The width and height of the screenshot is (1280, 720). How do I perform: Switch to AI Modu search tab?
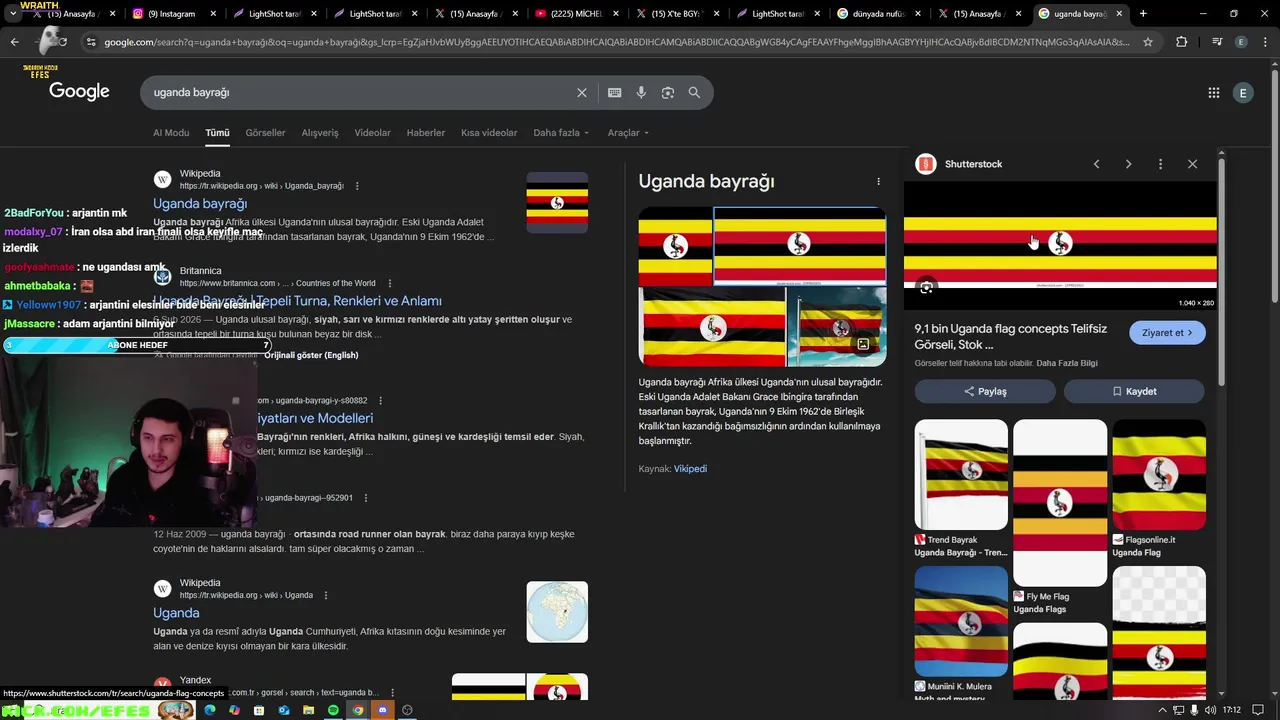click(x=171, y=133)
